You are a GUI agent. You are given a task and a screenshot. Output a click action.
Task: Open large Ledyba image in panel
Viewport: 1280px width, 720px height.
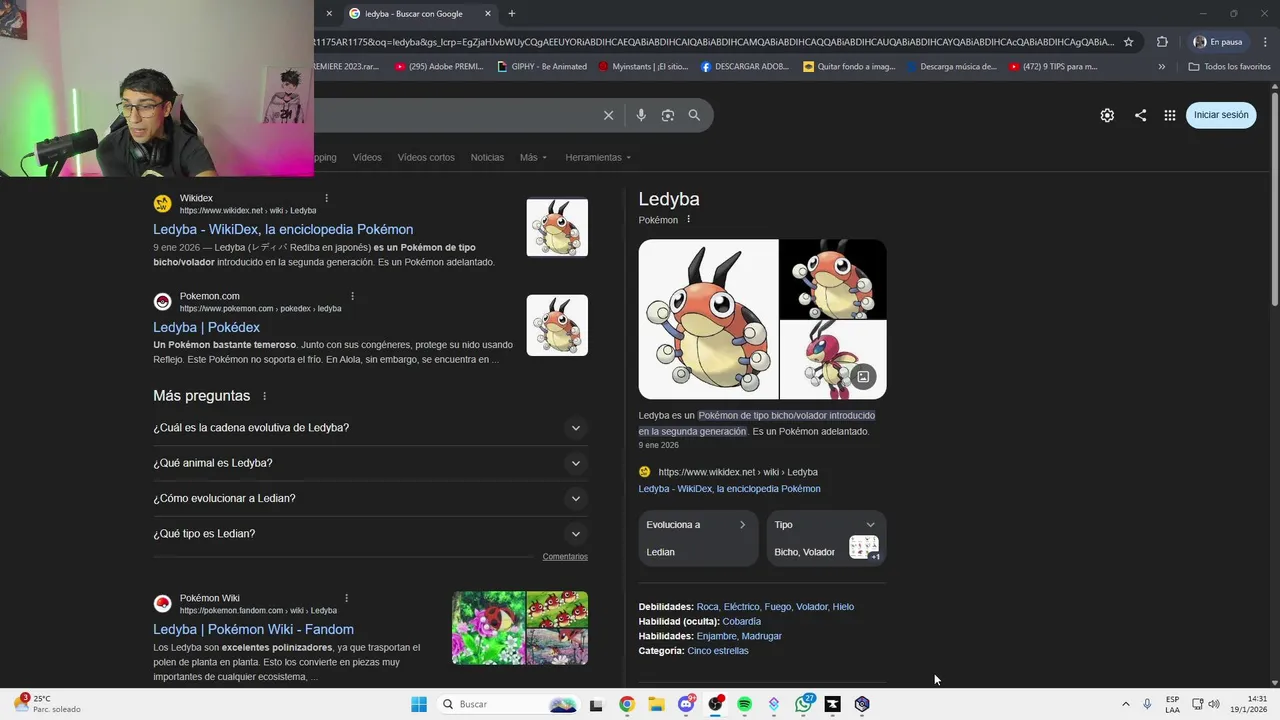click(x=708, y=319)
